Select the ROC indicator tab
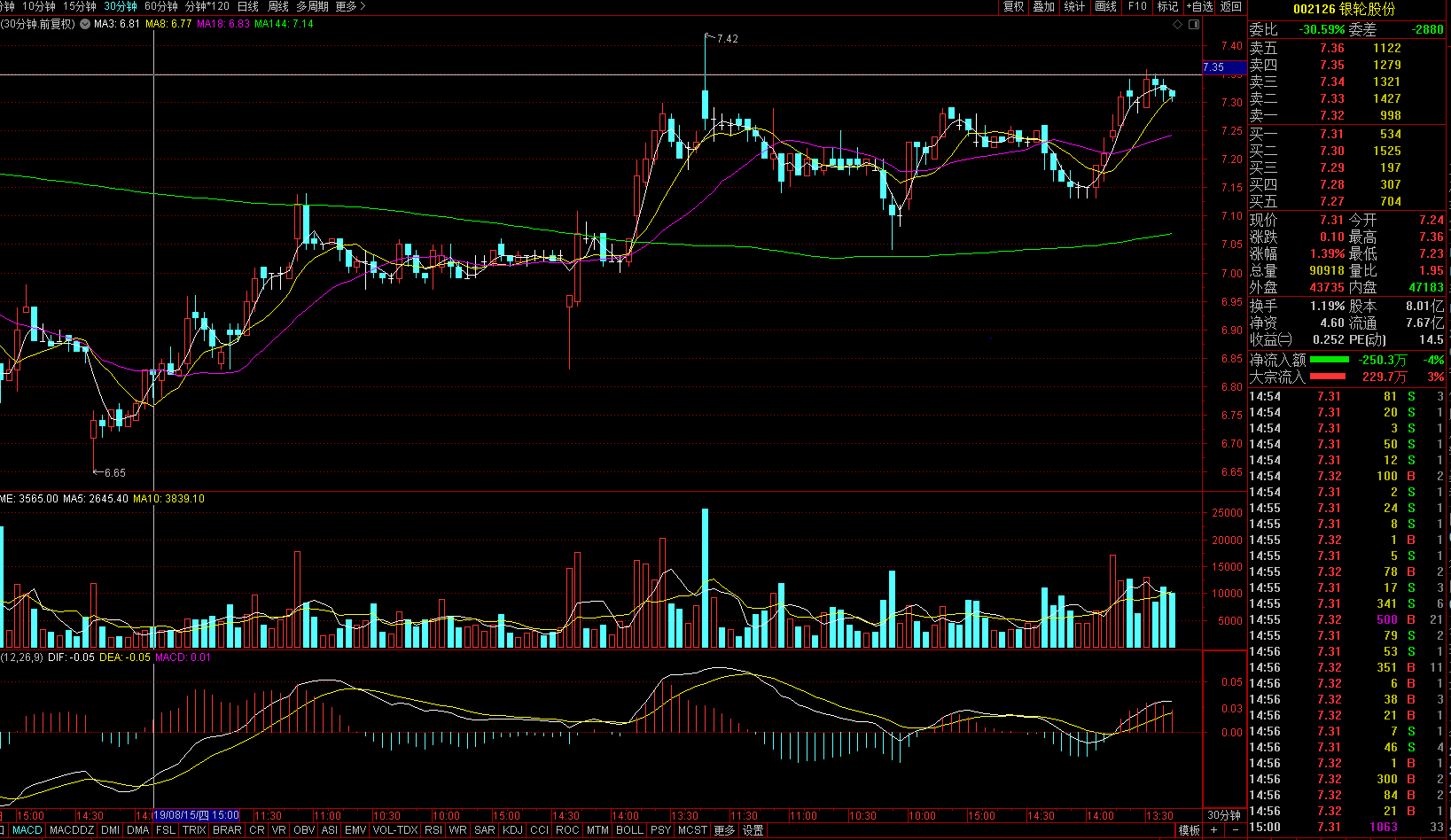Viewport: 1451px width, 840px height. pos(567,830)
